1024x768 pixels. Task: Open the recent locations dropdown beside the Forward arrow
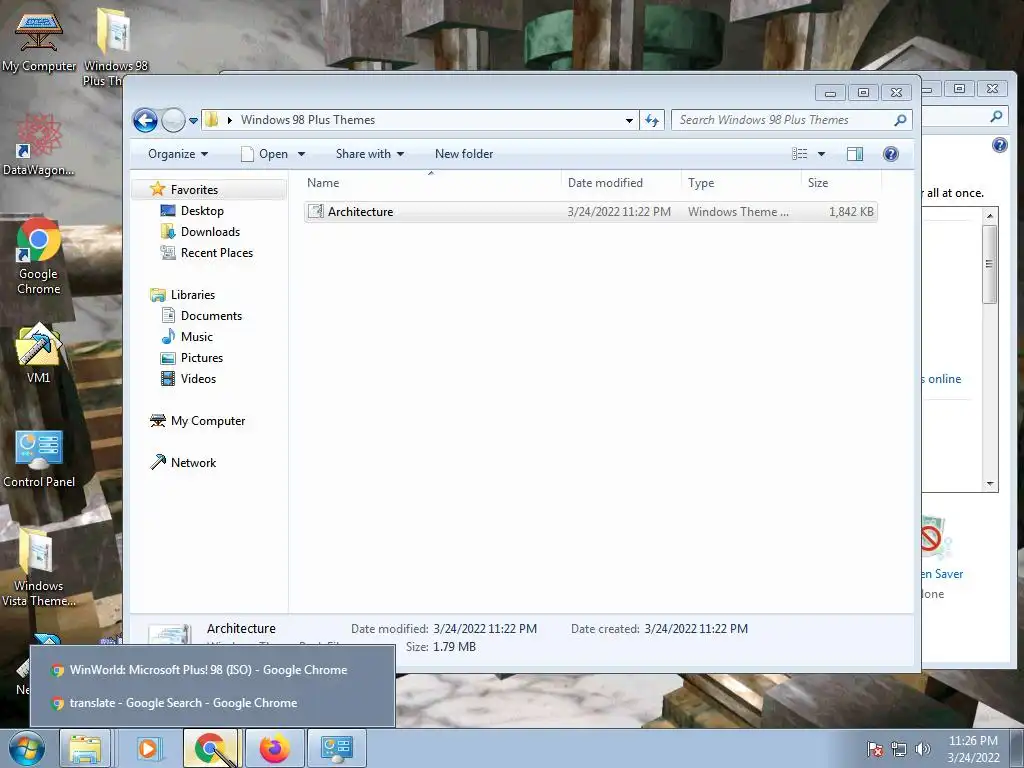[193, 121]
